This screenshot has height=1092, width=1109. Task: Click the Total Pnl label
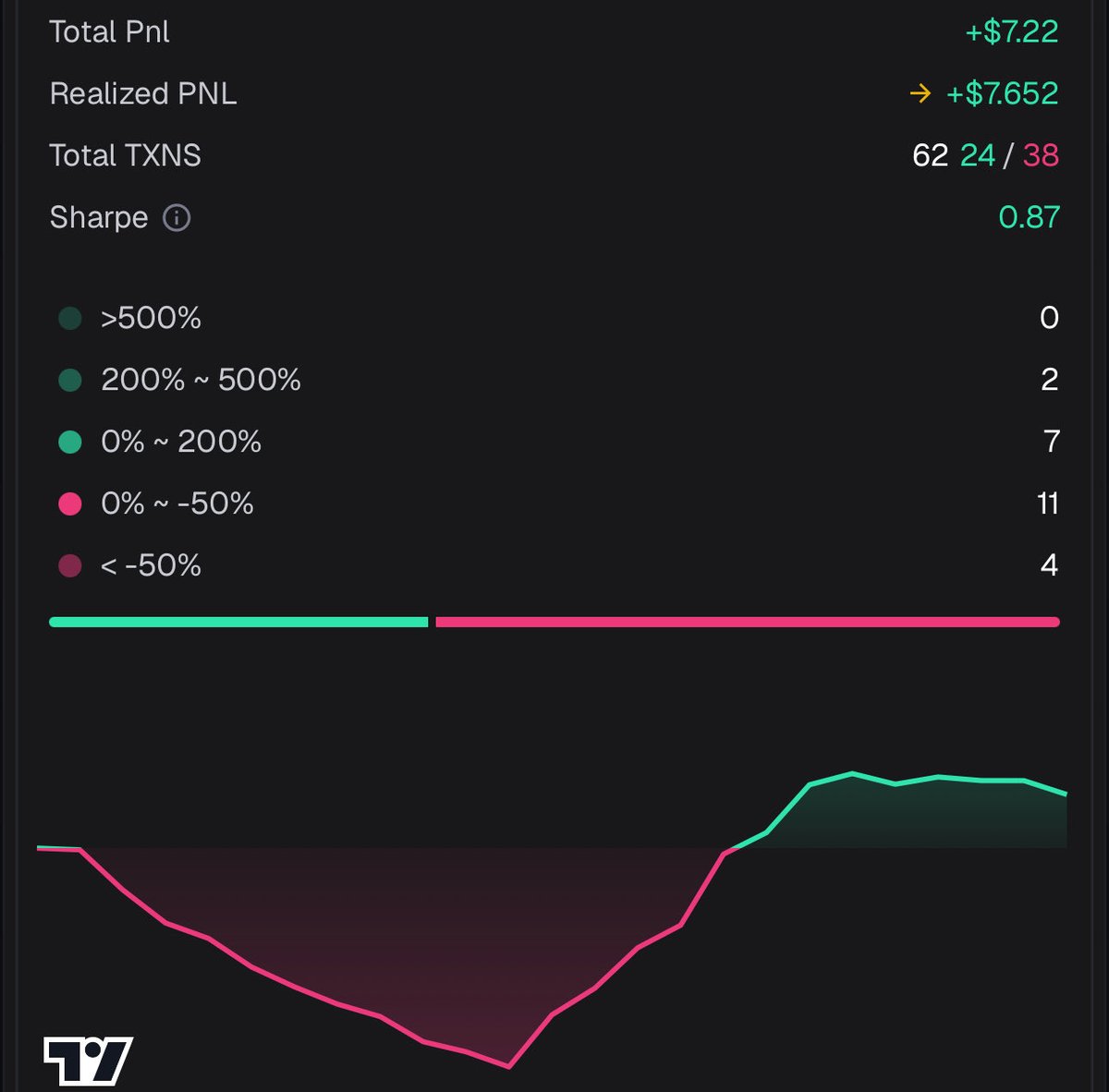pyautogui.click(x=109, y=32)
